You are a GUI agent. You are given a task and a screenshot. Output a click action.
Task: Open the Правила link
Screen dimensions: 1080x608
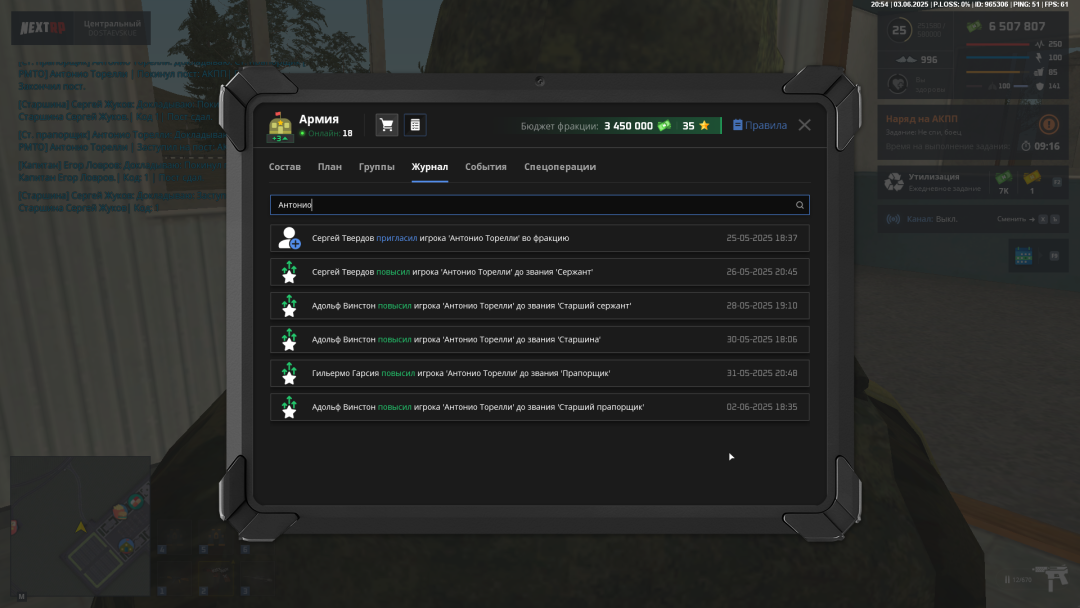pyautogui.click(x=760, y=125)
